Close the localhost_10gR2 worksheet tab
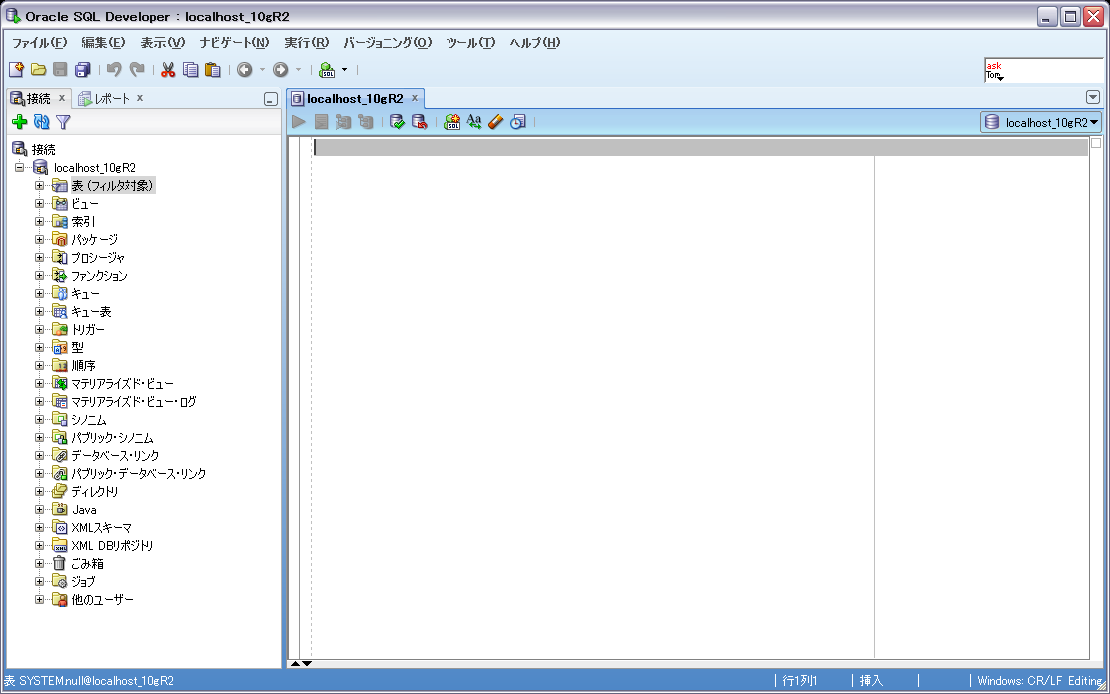The width and height of the screenshot is (1110, 694). point(415,98)
